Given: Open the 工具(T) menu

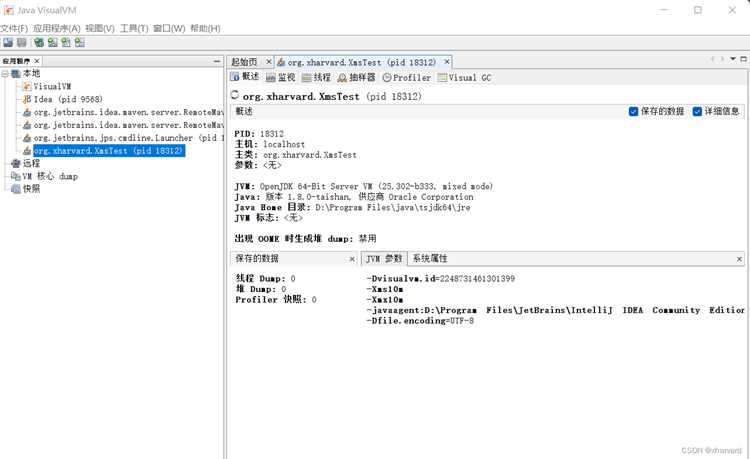Looking at the screenshot, I should pos(134,29).
